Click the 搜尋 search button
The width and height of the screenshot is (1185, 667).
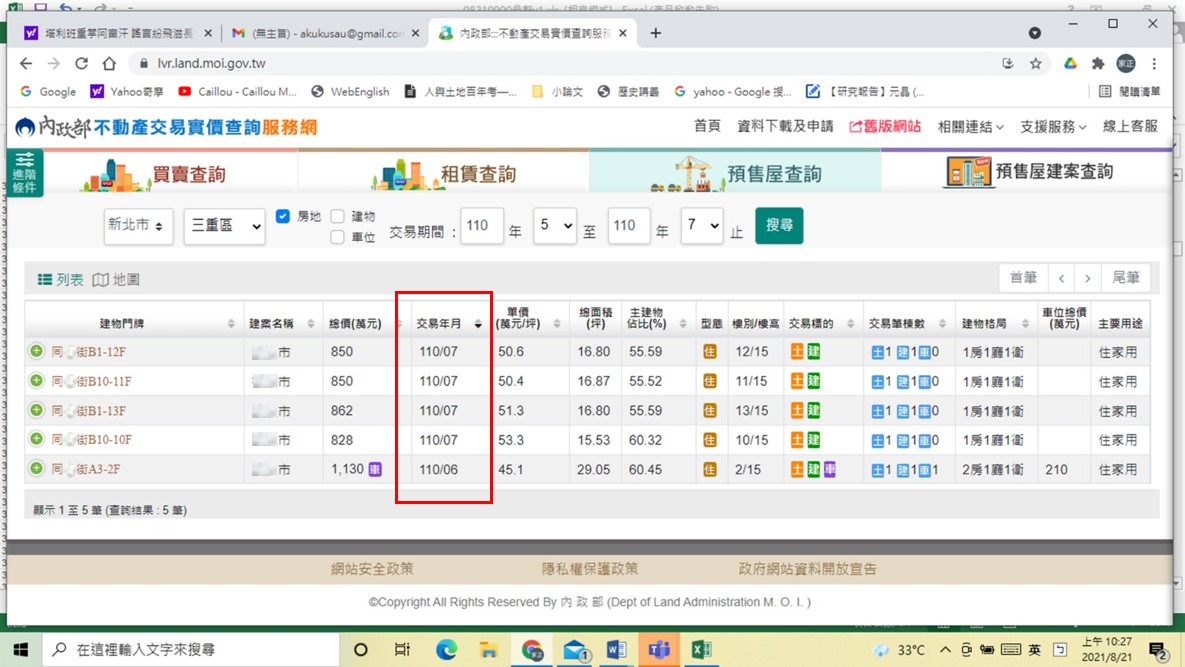click(x=779, y=225)
